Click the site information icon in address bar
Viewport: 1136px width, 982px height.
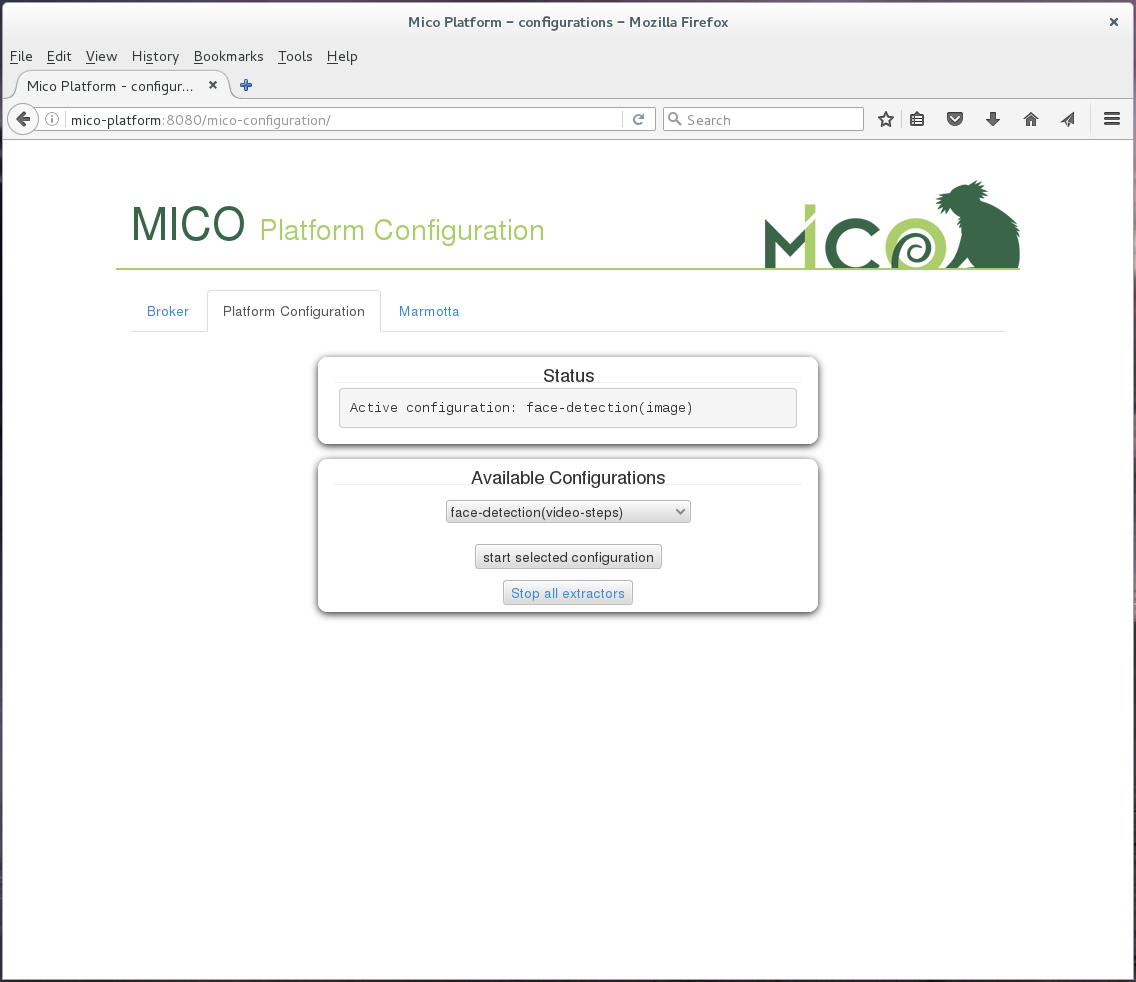coord(51,118)
